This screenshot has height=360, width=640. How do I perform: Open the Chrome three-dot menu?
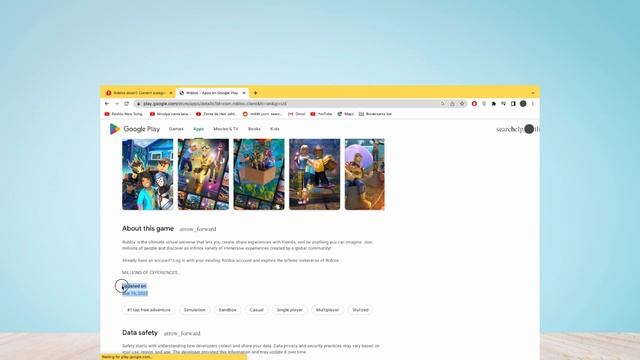(533, 104)
